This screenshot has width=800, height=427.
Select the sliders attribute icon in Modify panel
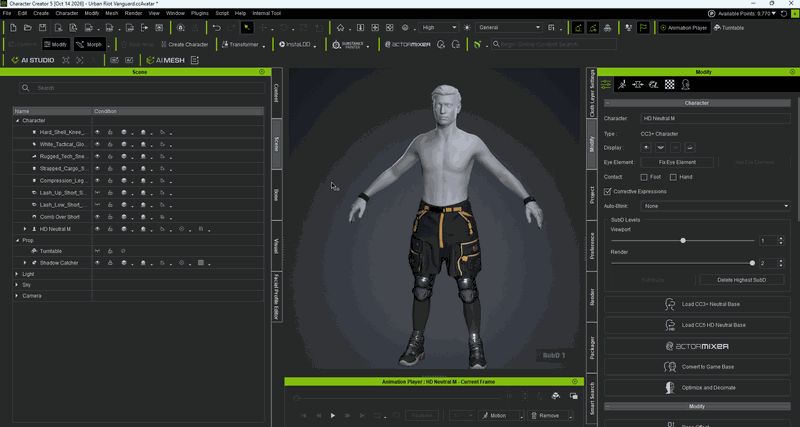606,85
